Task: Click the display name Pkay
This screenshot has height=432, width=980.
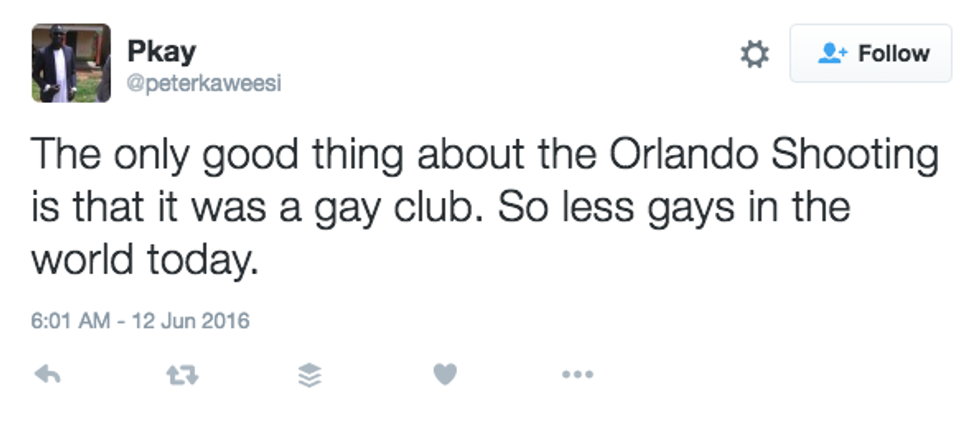Action: click(158, 51)
